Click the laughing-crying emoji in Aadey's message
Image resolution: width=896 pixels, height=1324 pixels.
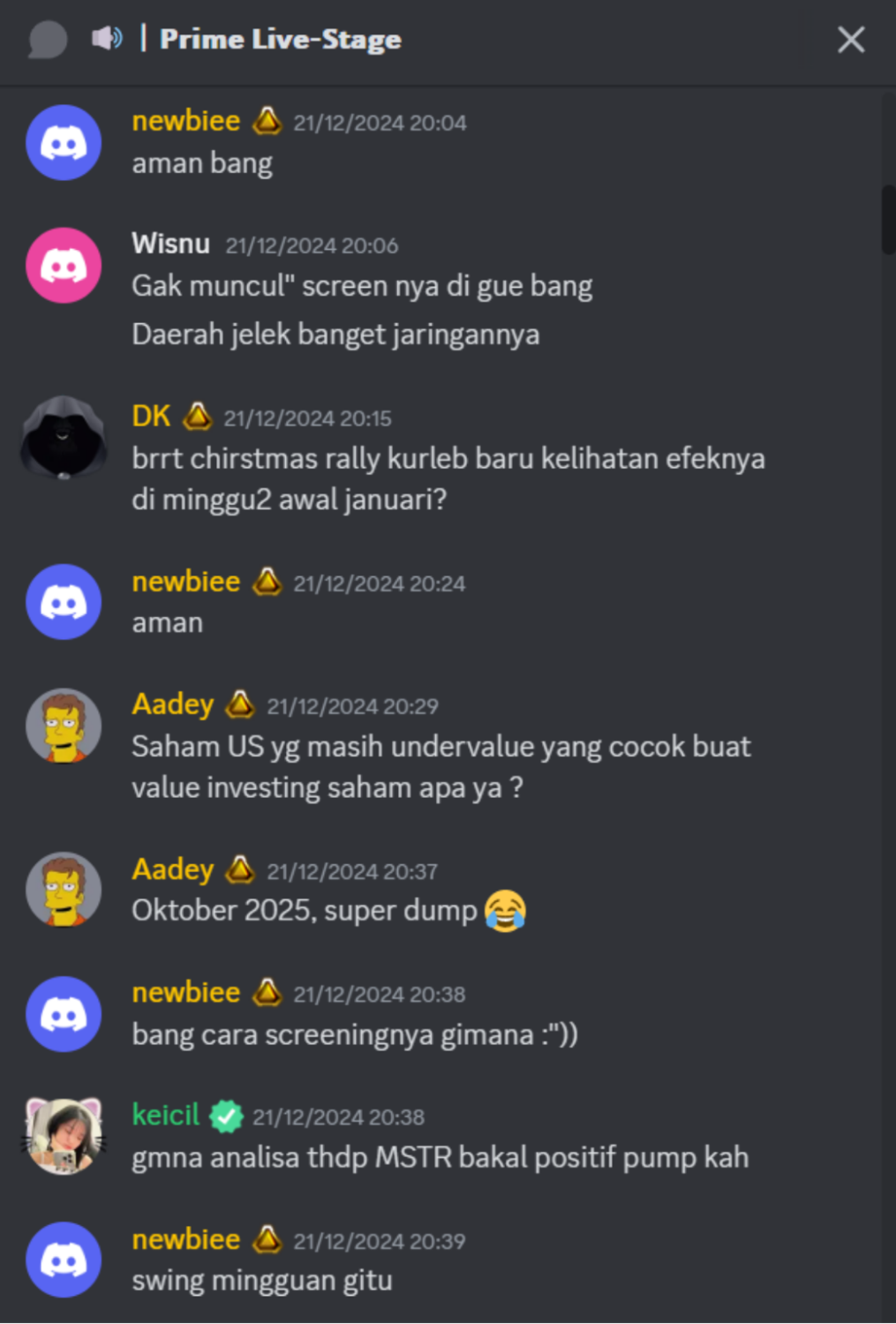[505, 911]
